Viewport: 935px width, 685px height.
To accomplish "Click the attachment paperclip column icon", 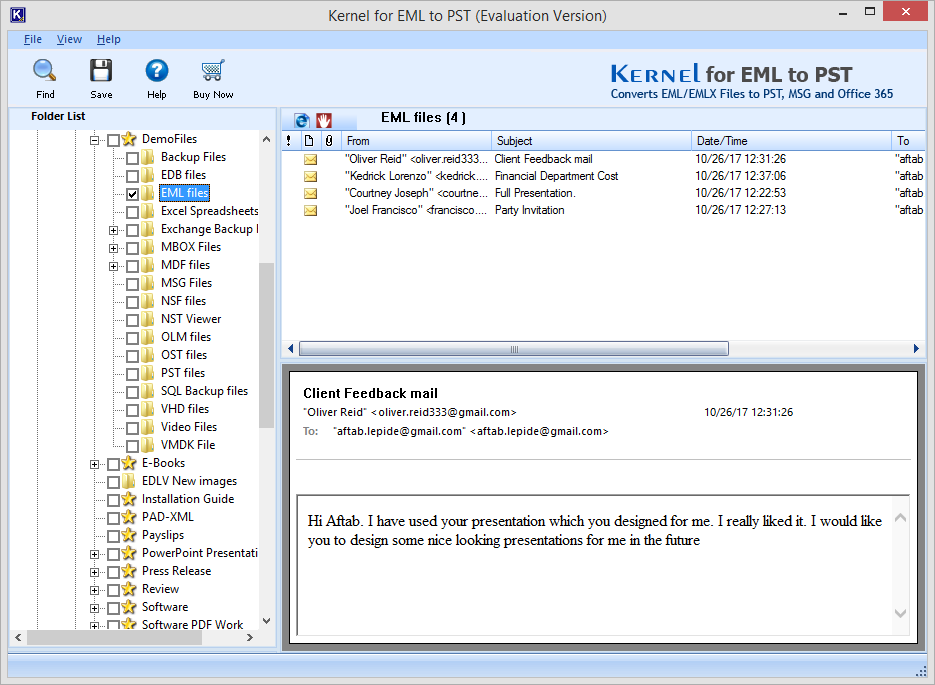I will (x=329, y=141).
